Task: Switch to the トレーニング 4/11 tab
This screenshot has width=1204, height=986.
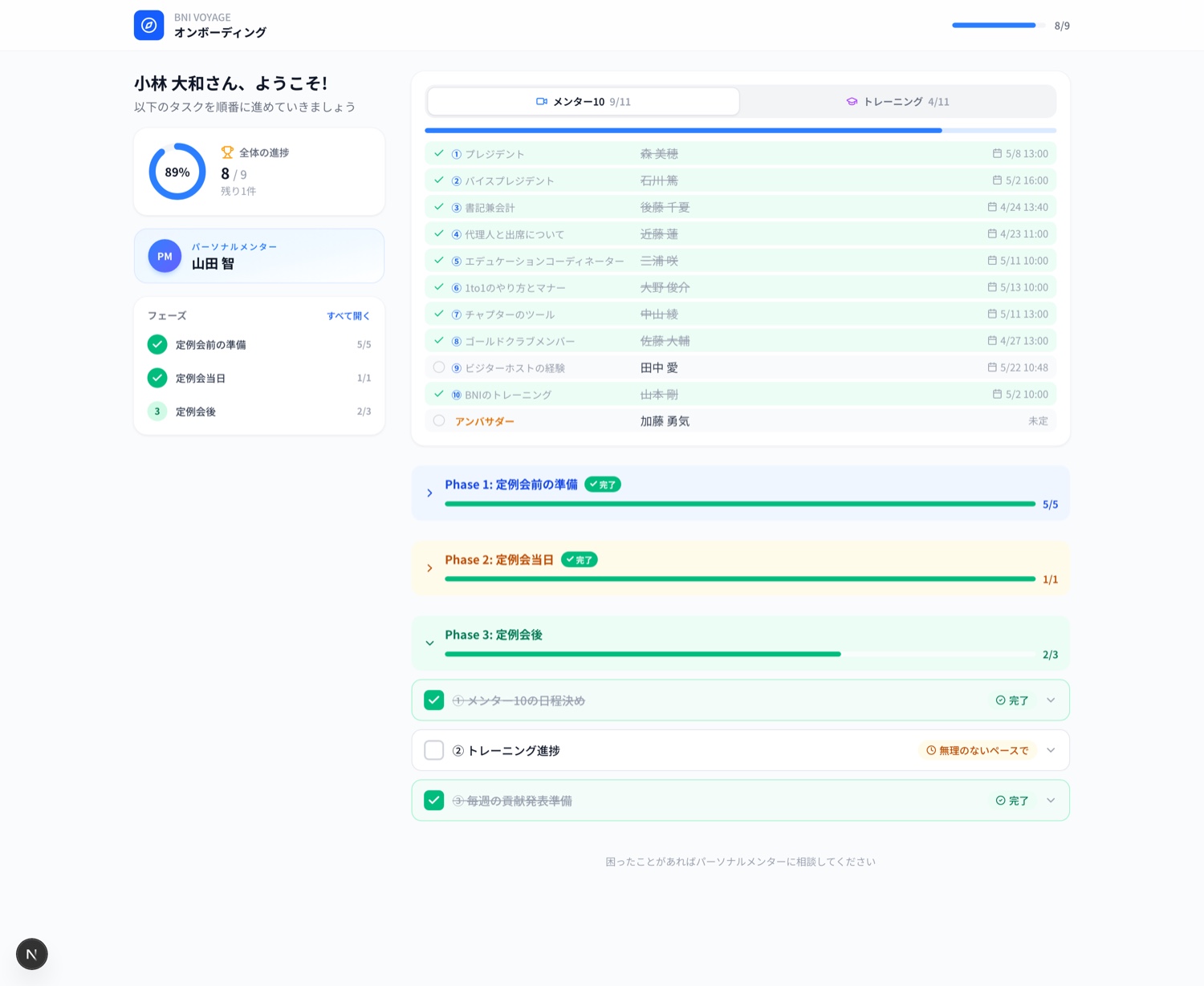Action: coord(897,102)
